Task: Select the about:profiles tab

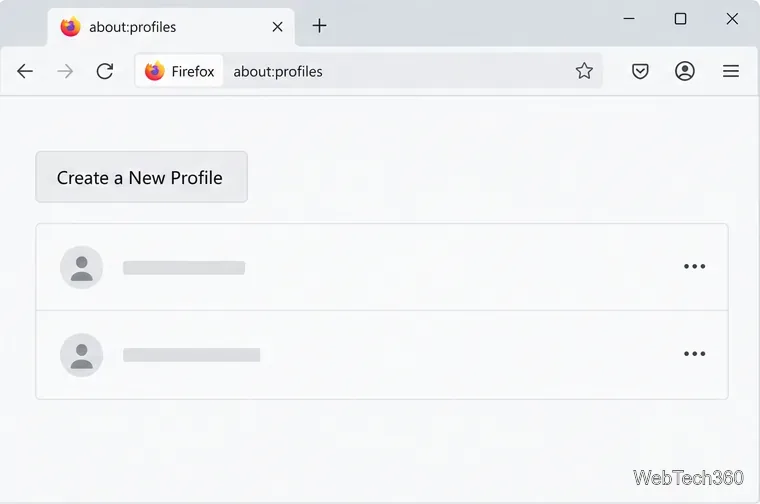Action: (171, 27)
